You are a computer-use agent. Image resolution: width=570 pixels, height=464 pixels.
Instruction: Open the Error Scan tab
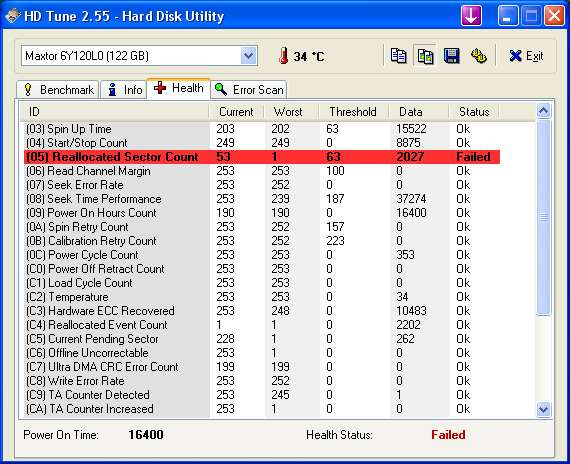(249, 89)
